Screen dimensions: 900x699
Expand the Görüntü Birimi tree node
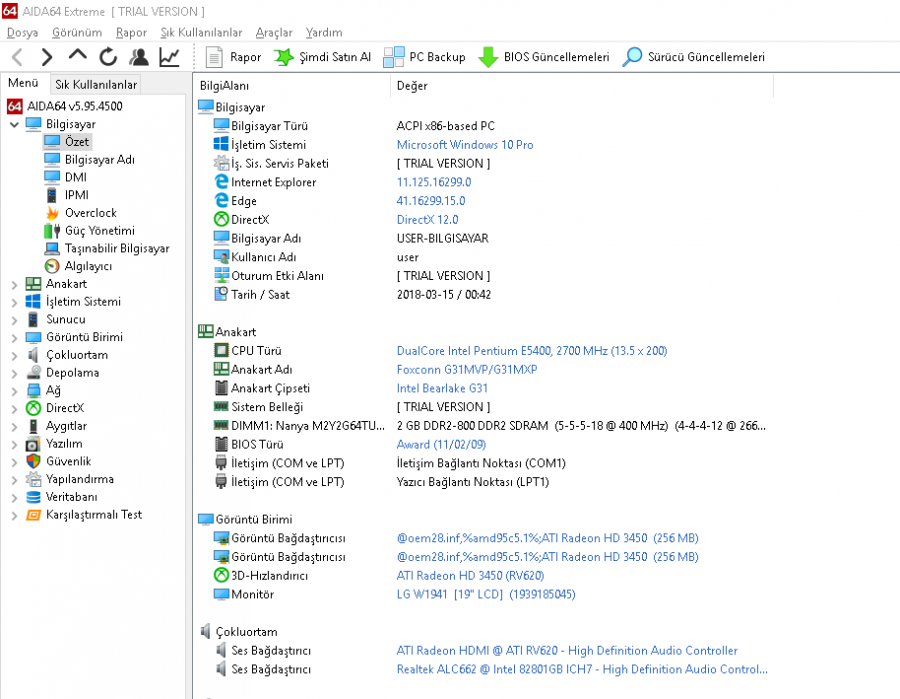[14, 337]
